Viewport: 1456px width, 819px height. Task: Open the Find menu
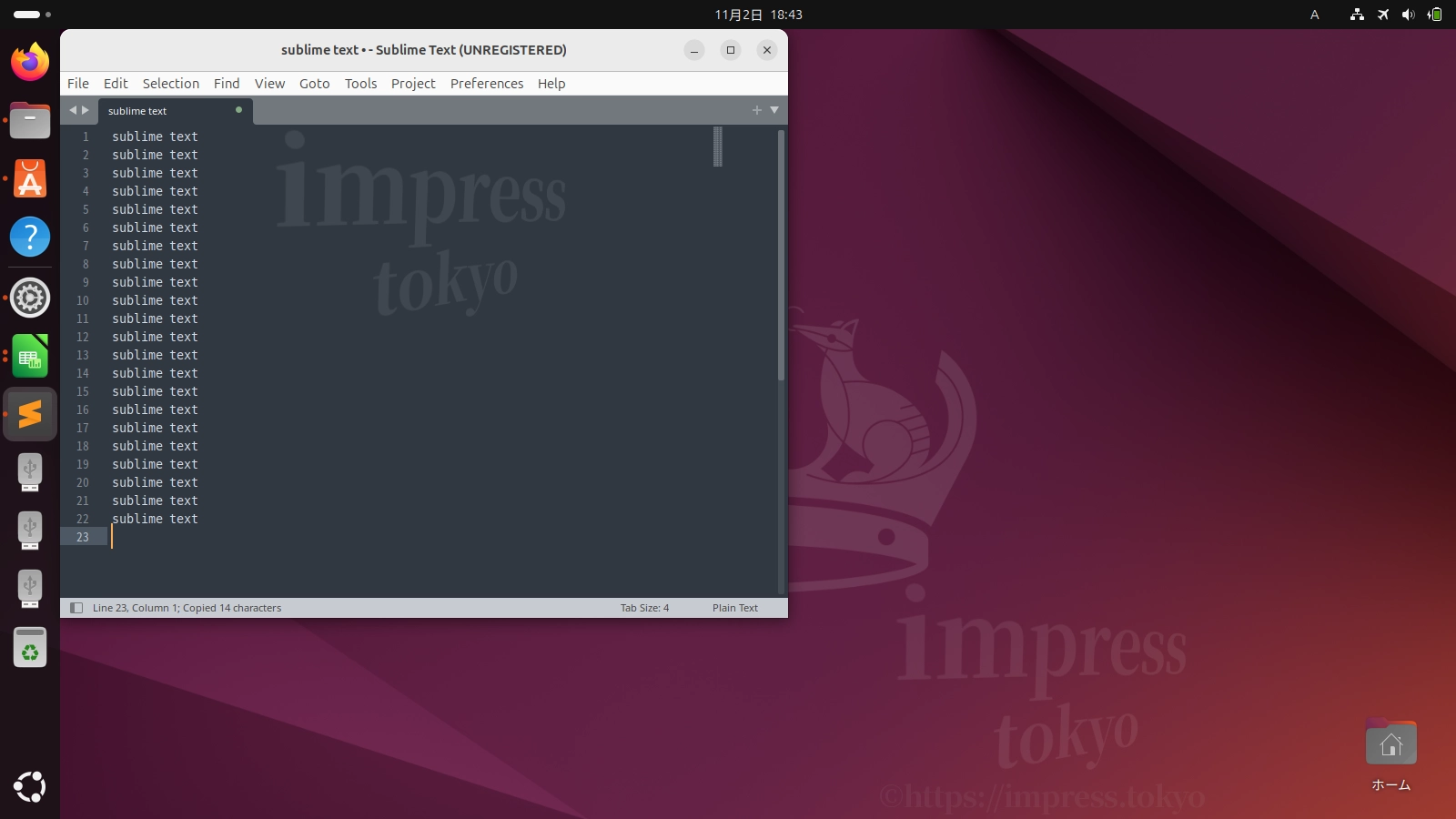pos(227,84)
